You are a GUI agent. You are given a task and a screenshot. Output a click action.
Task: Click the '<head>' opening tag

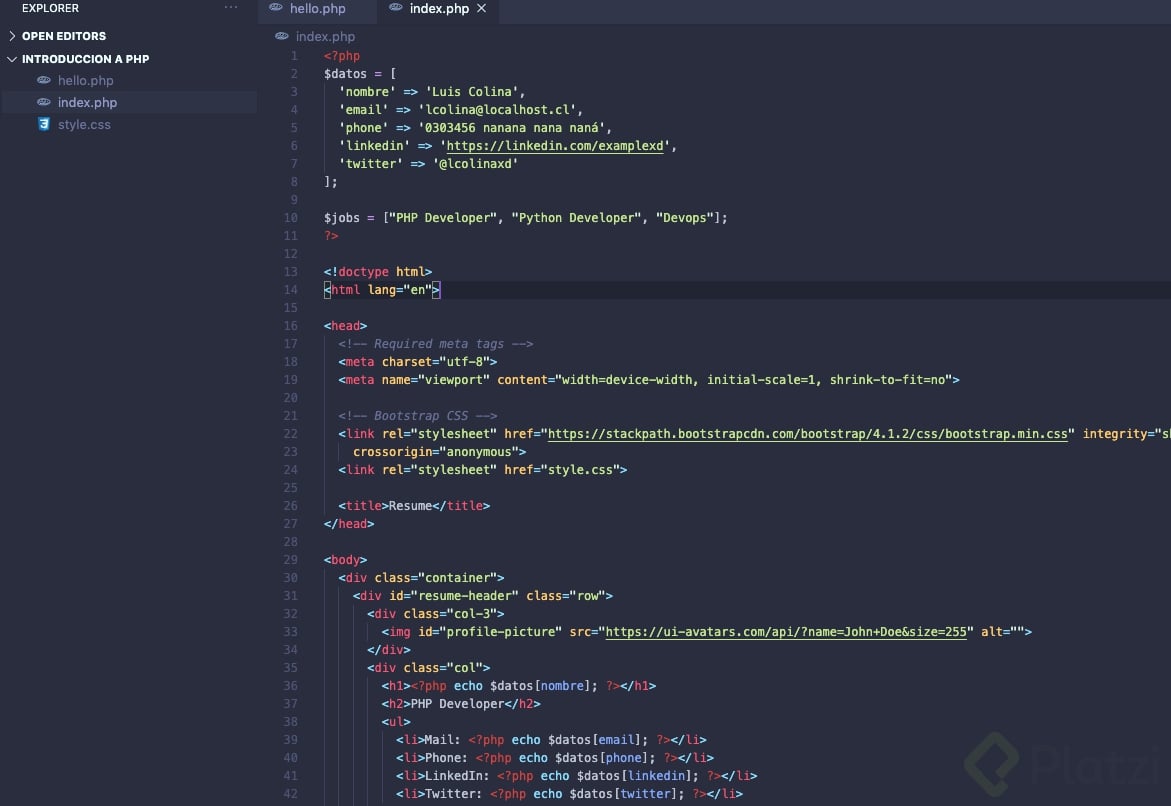coord(345,326)
